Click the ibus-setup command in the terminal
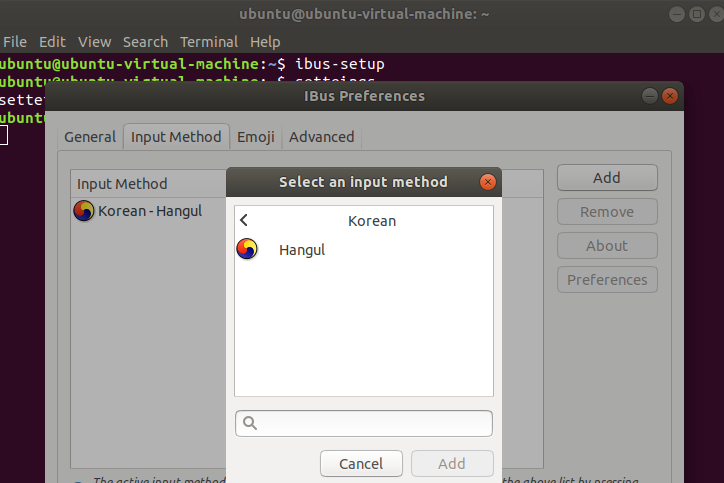The image size is (724, 483). pos(340,64)
